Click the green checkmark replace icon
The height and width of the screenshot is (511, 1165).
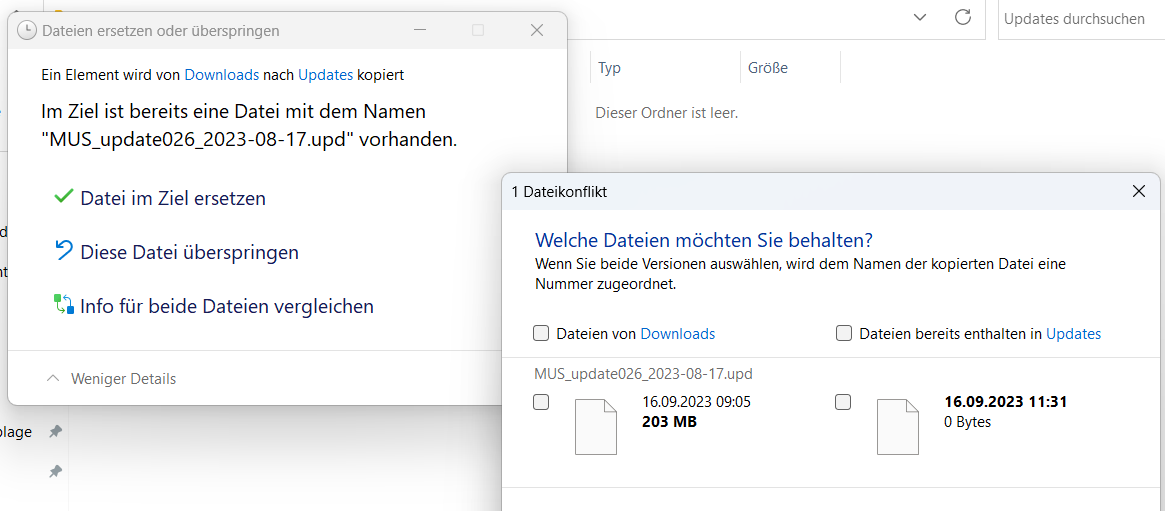click(x=64, y=196)
